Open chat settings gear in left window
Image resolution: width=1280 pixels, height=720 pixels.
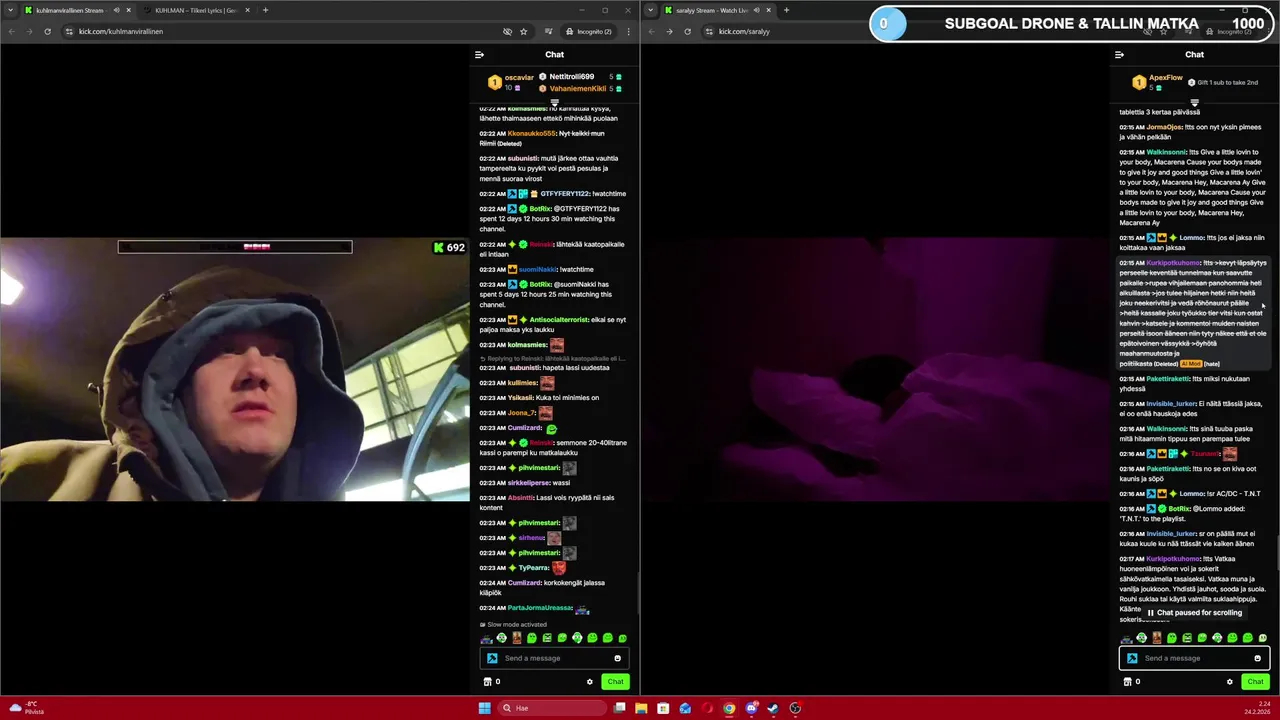tap(589, 682)
